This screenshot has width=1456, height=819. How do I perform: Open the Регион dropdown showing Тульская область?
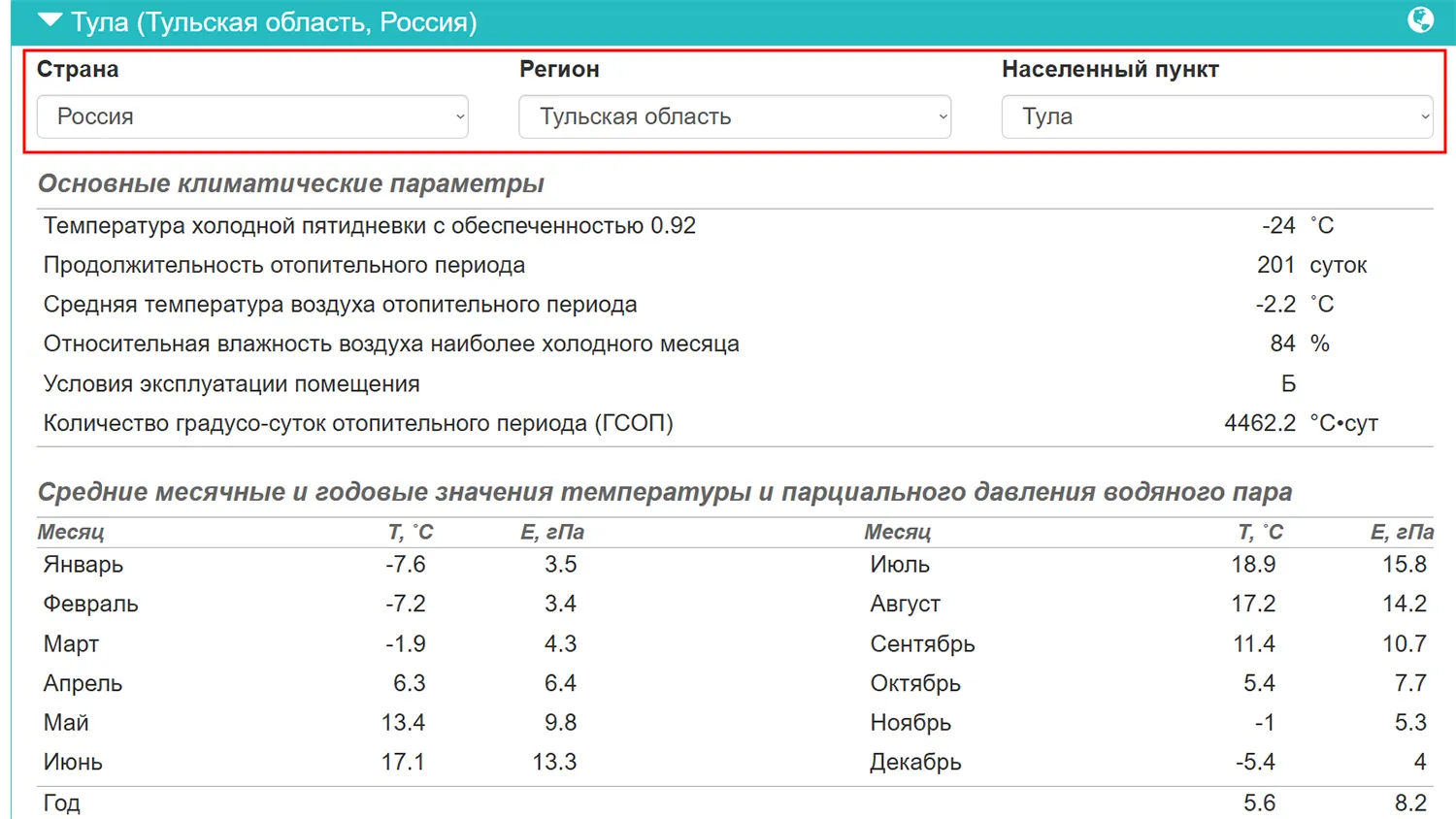click(x=734, y=116)
